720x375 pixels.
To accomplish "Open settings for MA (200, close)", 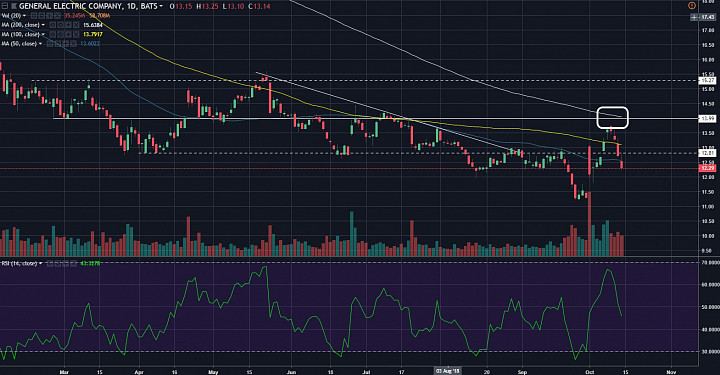I will click(60, 25).
